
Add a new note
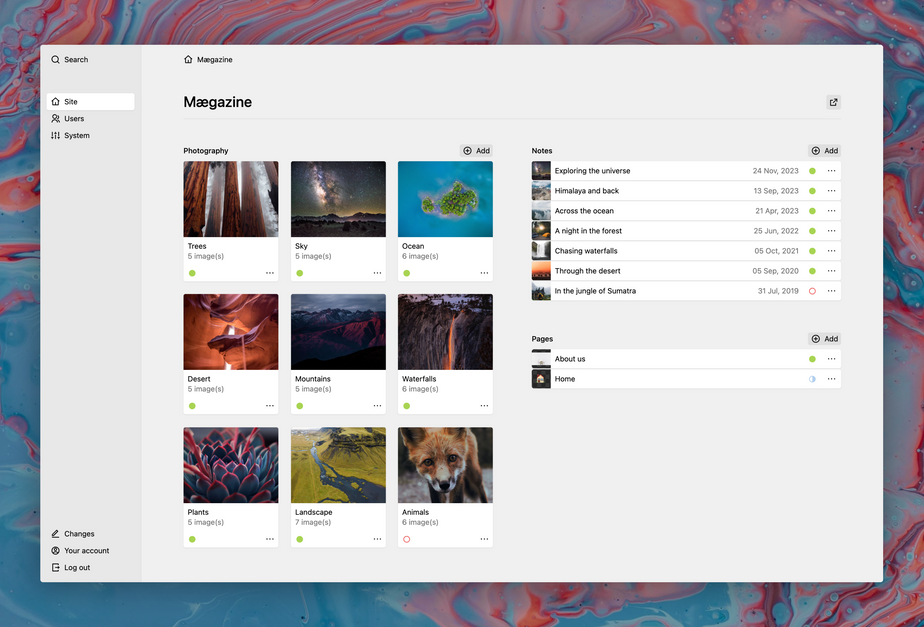(824, 151)
